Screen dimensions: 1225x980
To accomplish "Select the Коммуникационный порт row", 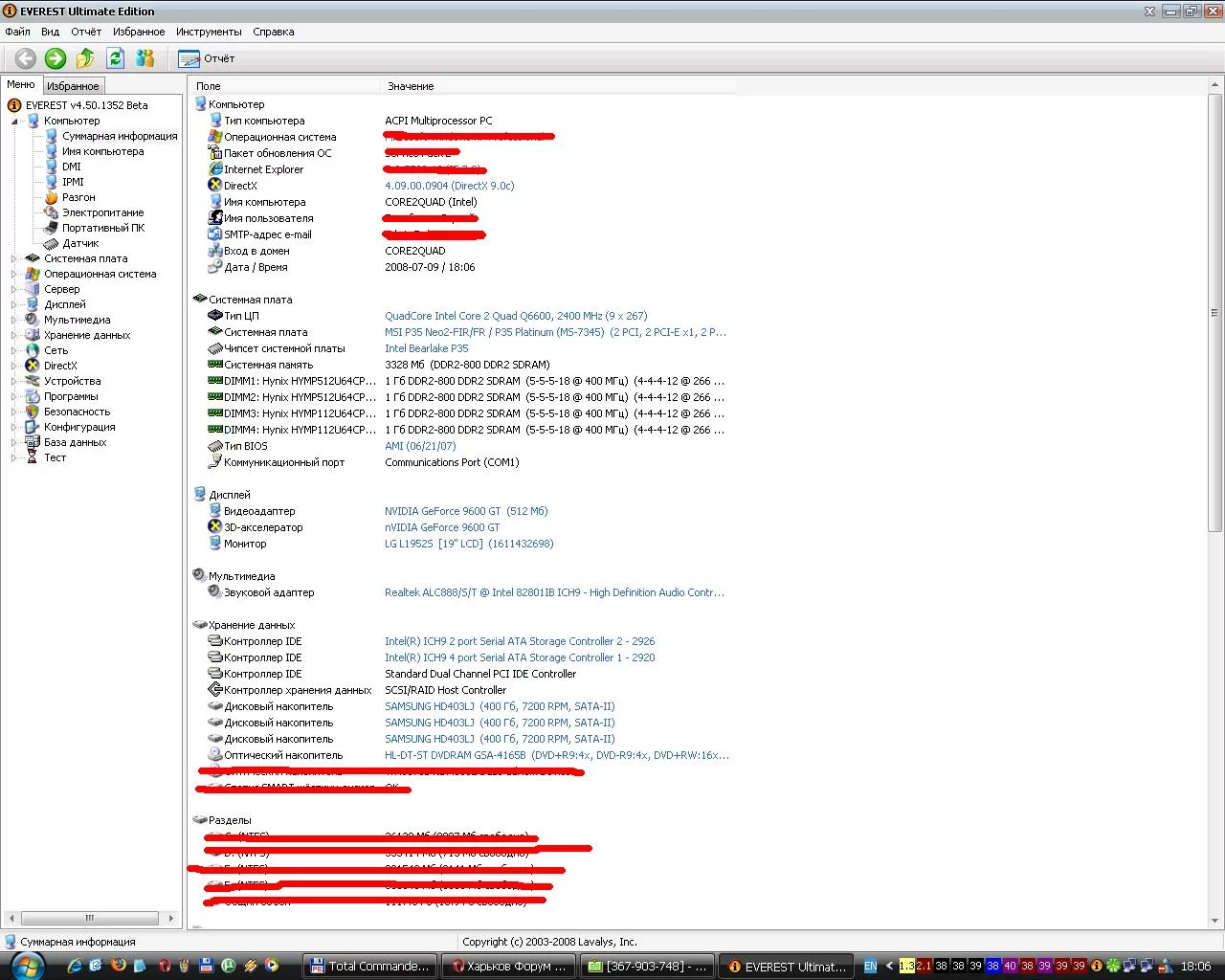I will [x=463, y=462].
